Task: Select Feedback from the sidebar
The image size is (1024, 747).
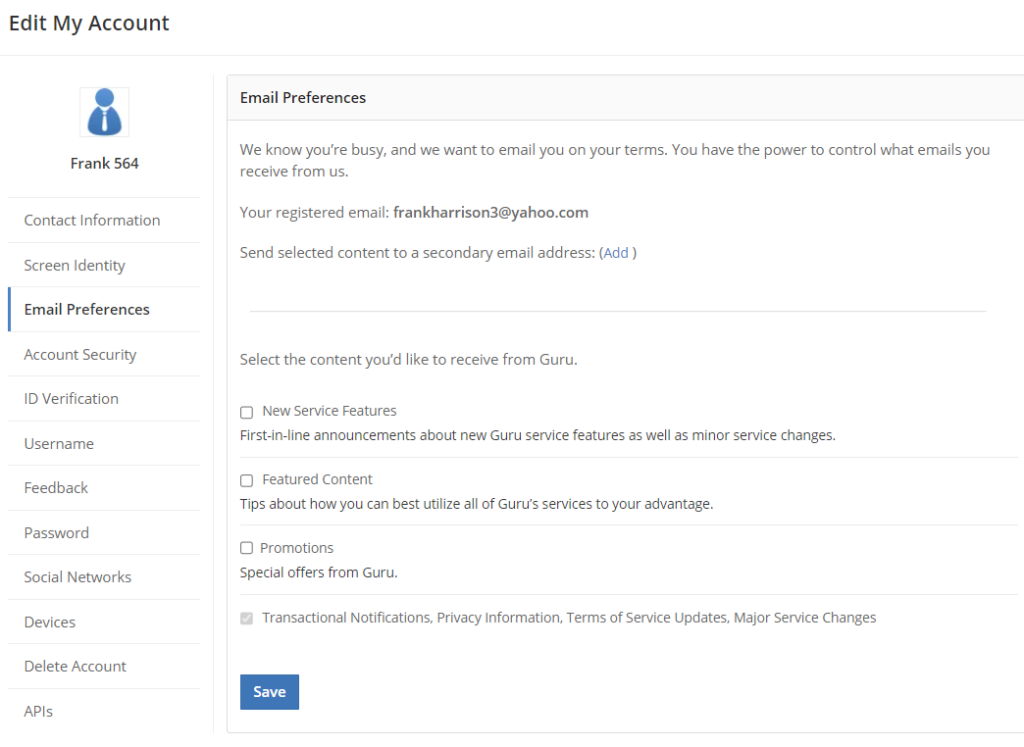Action: (56, 488)
